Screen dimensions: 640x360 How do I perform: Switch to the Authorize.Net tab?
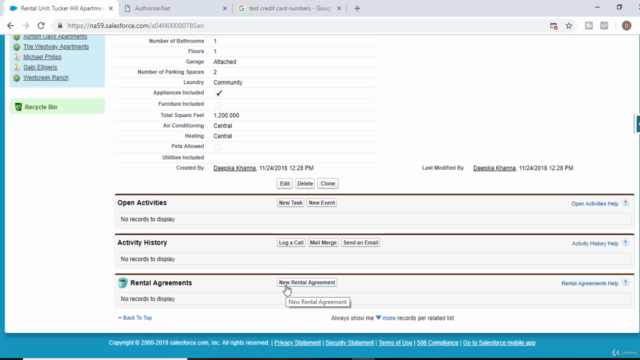click(176, 8)
